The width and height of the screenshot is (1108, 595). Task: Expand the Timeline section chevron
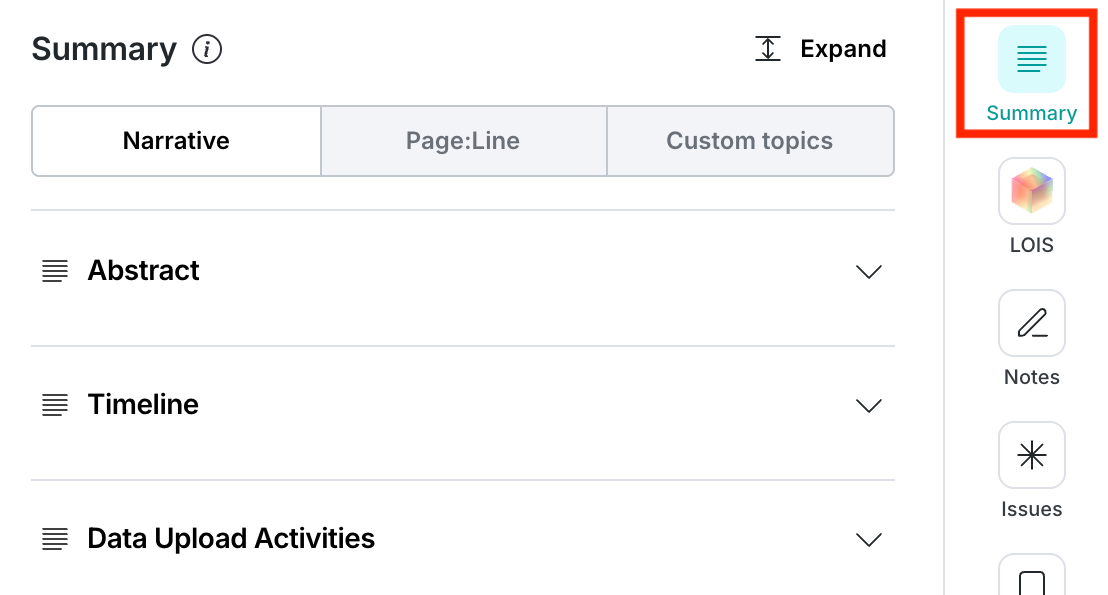868,406
